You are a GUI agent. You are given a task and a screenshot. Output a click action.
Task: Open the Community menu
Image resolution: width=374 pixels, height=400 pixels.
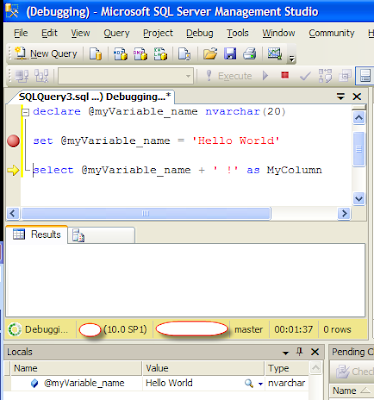331,33
